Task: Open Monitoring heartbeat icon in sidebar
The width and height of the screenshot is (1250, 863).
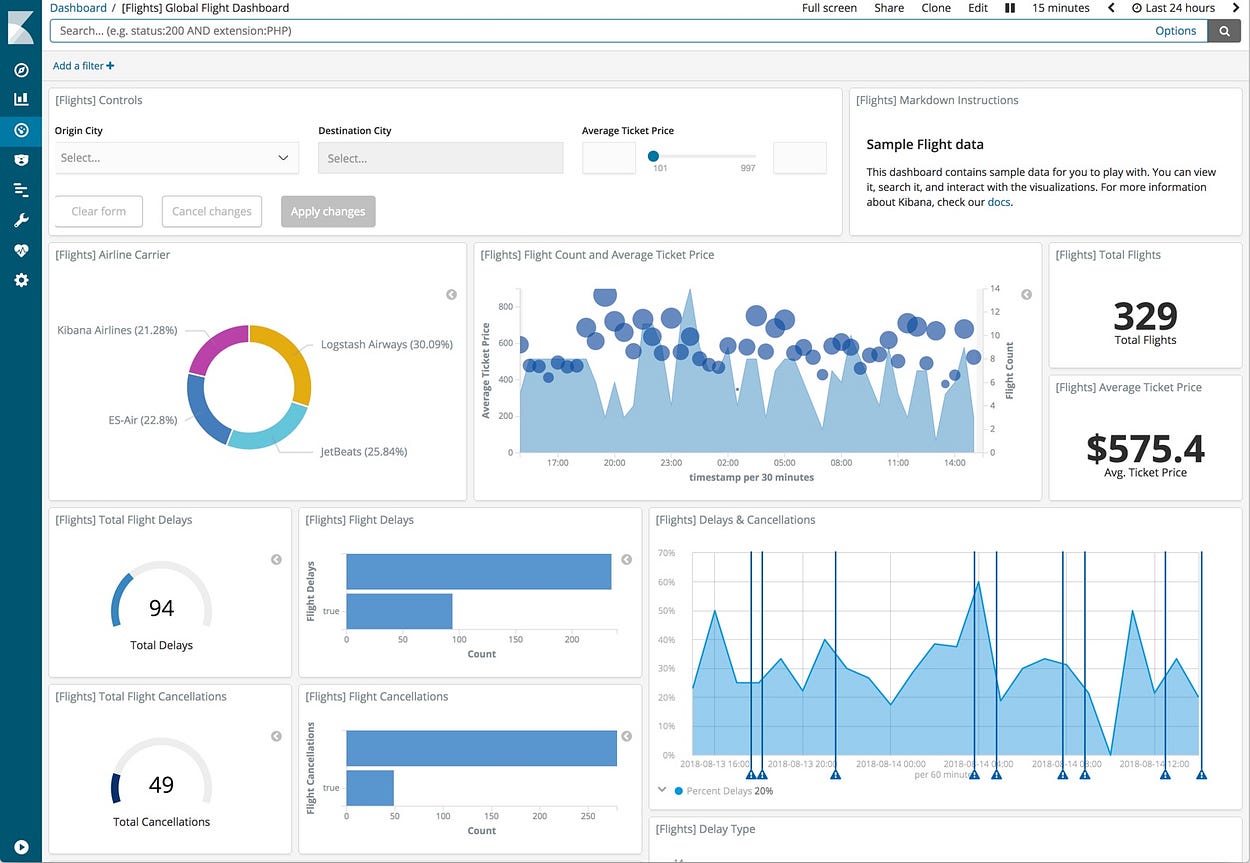Action: click(x=21, y=250)
